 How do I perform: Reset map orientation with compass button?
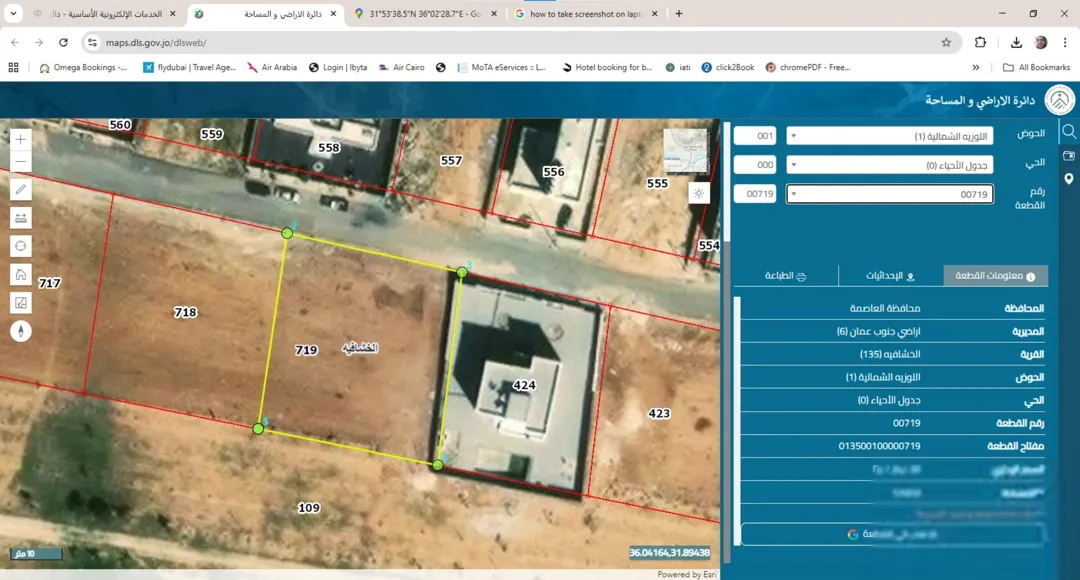[21, 331]
